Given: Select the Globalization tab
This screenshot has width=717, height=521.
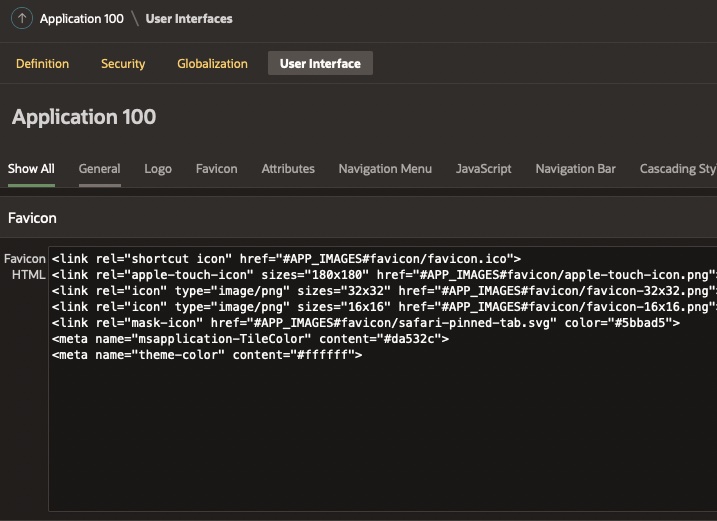Looking at the screenshot, I should pyautogui.click(x=212, y=63).
